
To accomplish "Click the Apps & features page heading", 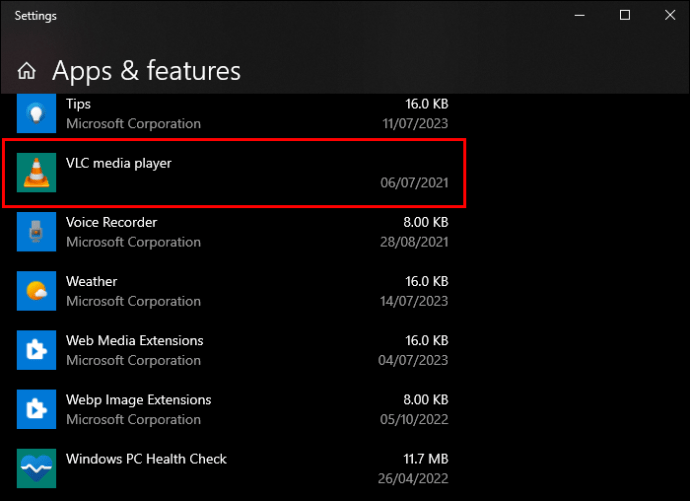I will click(147, 71).
